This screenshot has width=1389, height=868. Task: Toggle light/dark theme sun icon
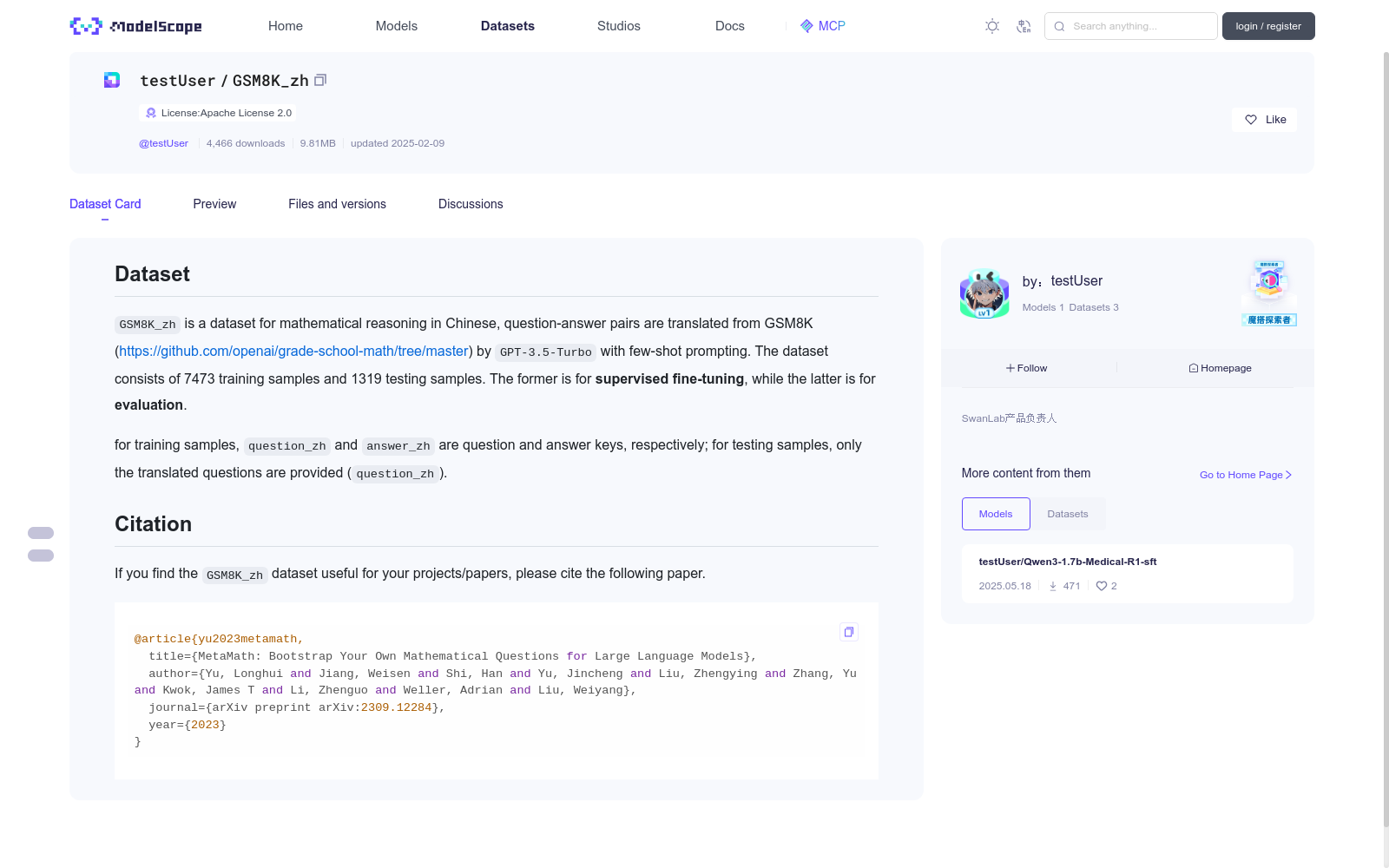(x=992, y=26)
